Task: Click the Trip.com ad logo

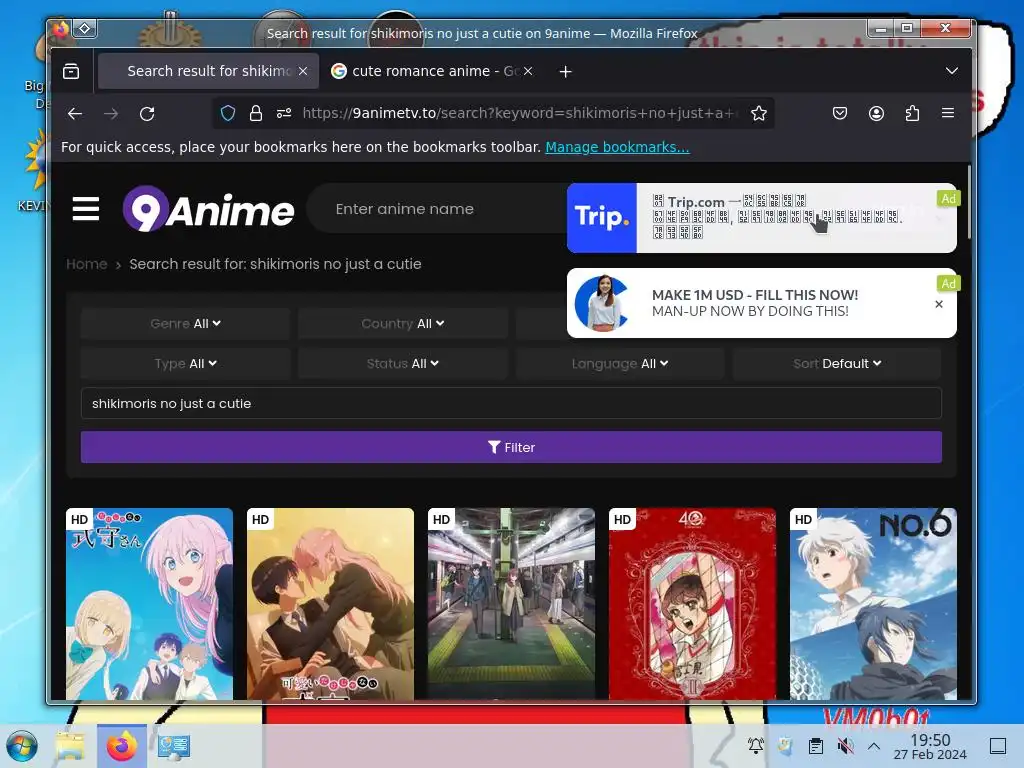Action: (601, 217)
